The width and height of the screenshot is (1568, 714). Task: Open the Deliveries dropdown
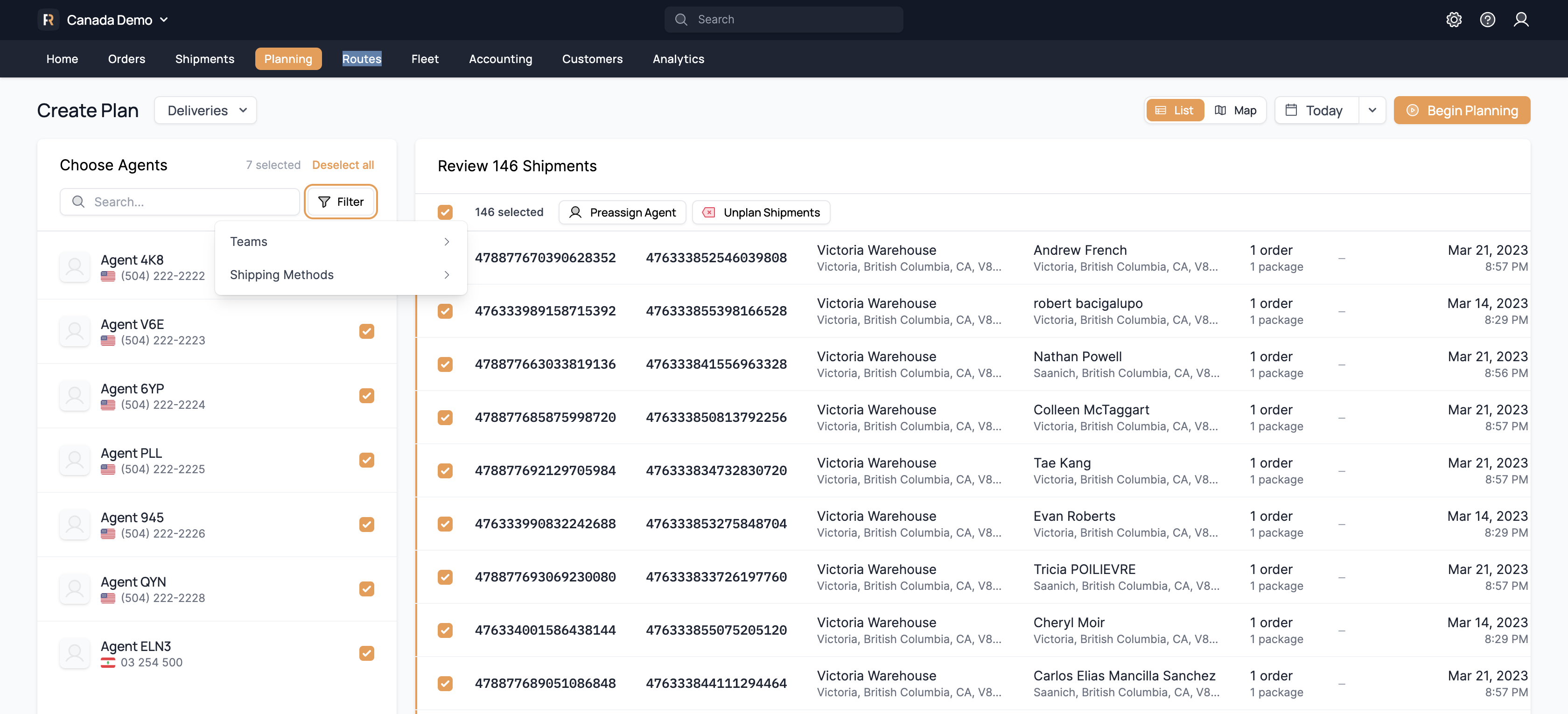tap(205, 110)
